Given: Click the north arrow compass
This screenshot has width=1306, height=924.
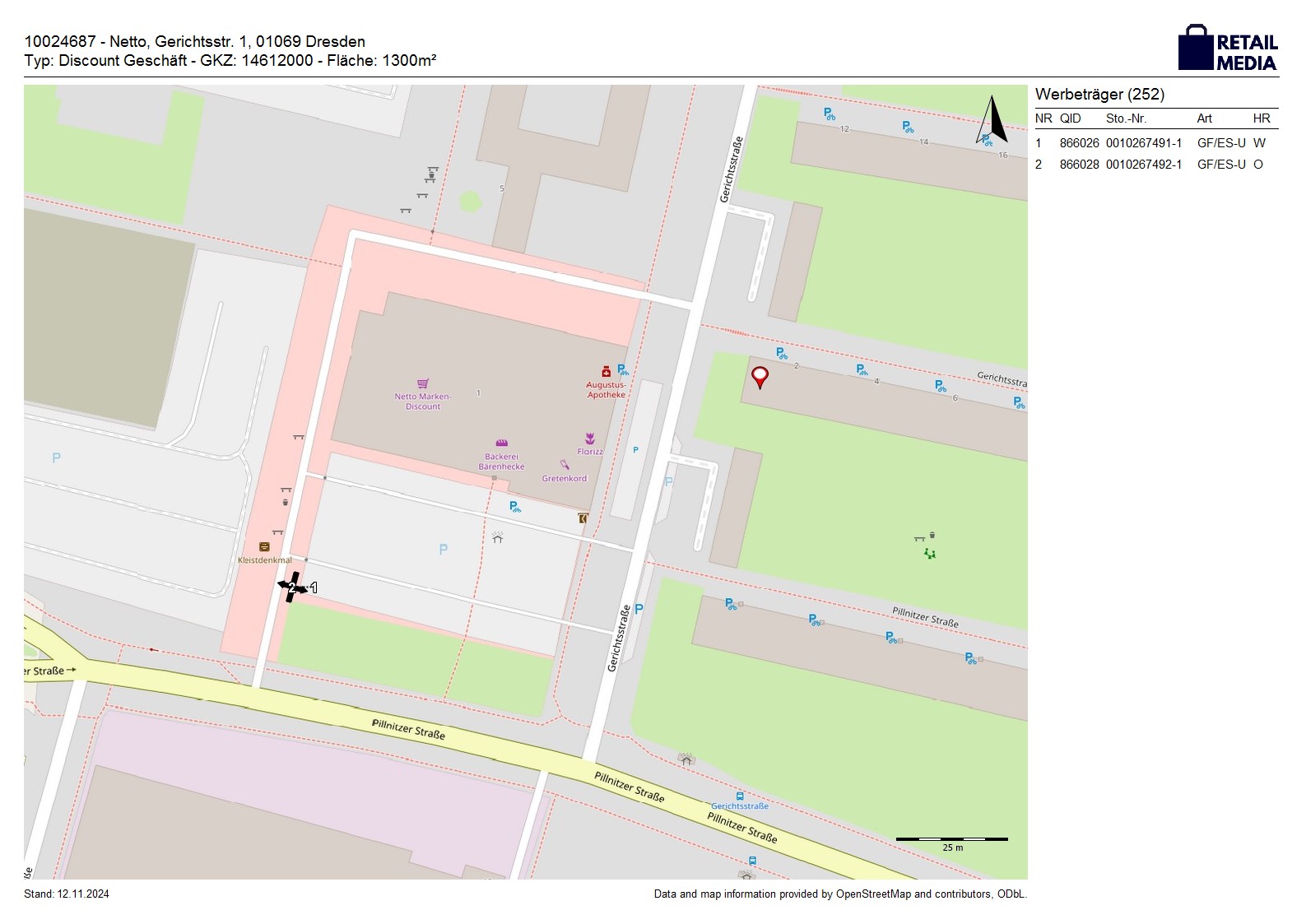Looking at the screenshot, I should pos(992,121).
